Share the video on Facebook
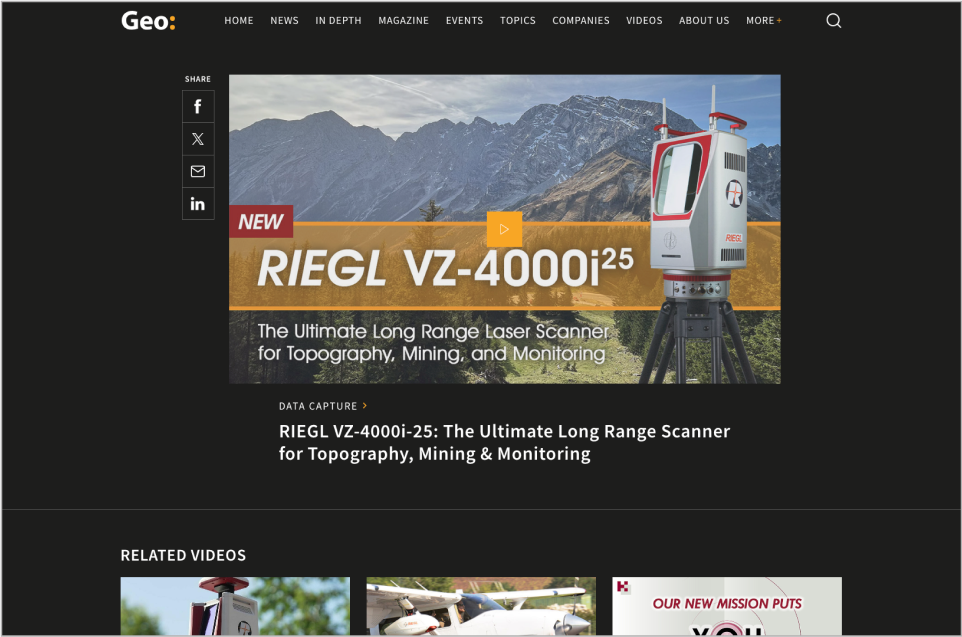This screenshot has width=962, height=637. click(198, 107)
